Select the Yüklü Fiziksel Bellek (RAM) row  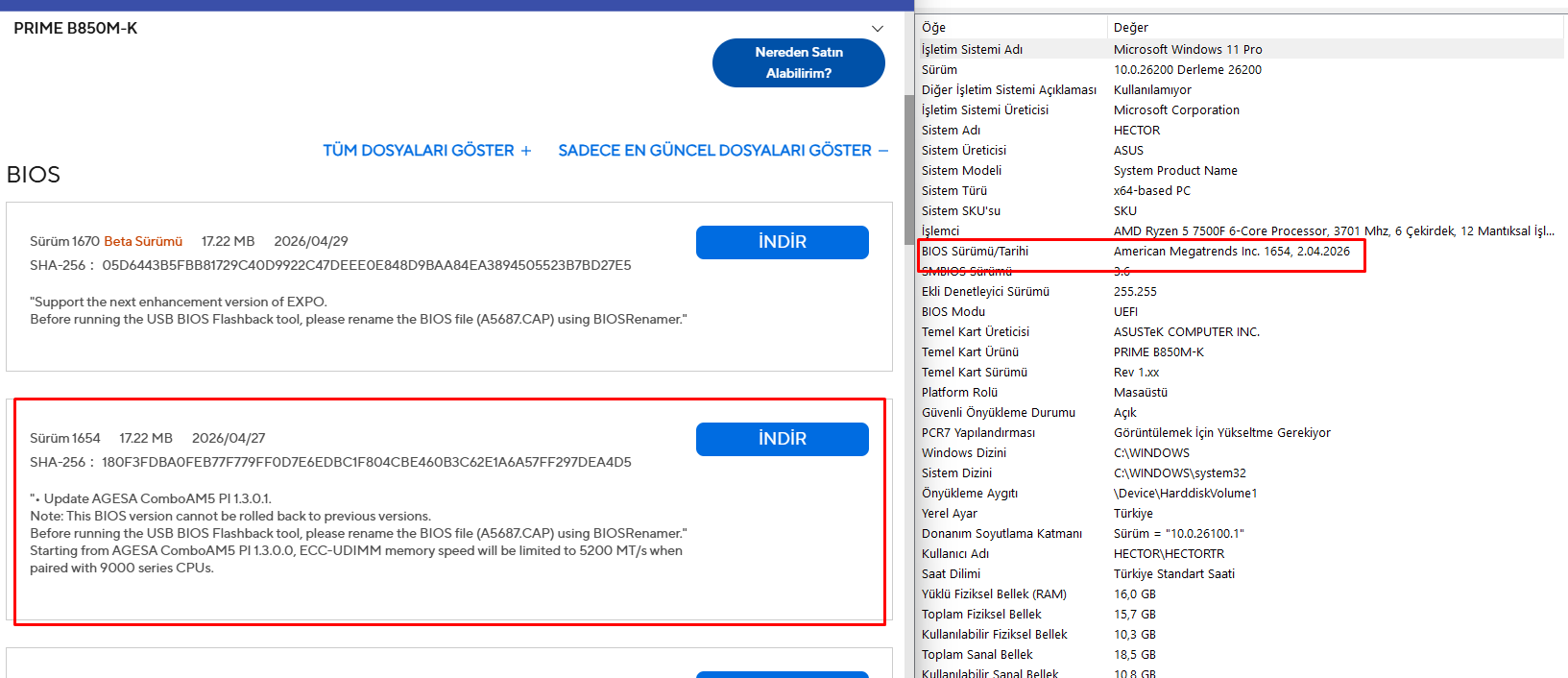[x=1241, y=593]
